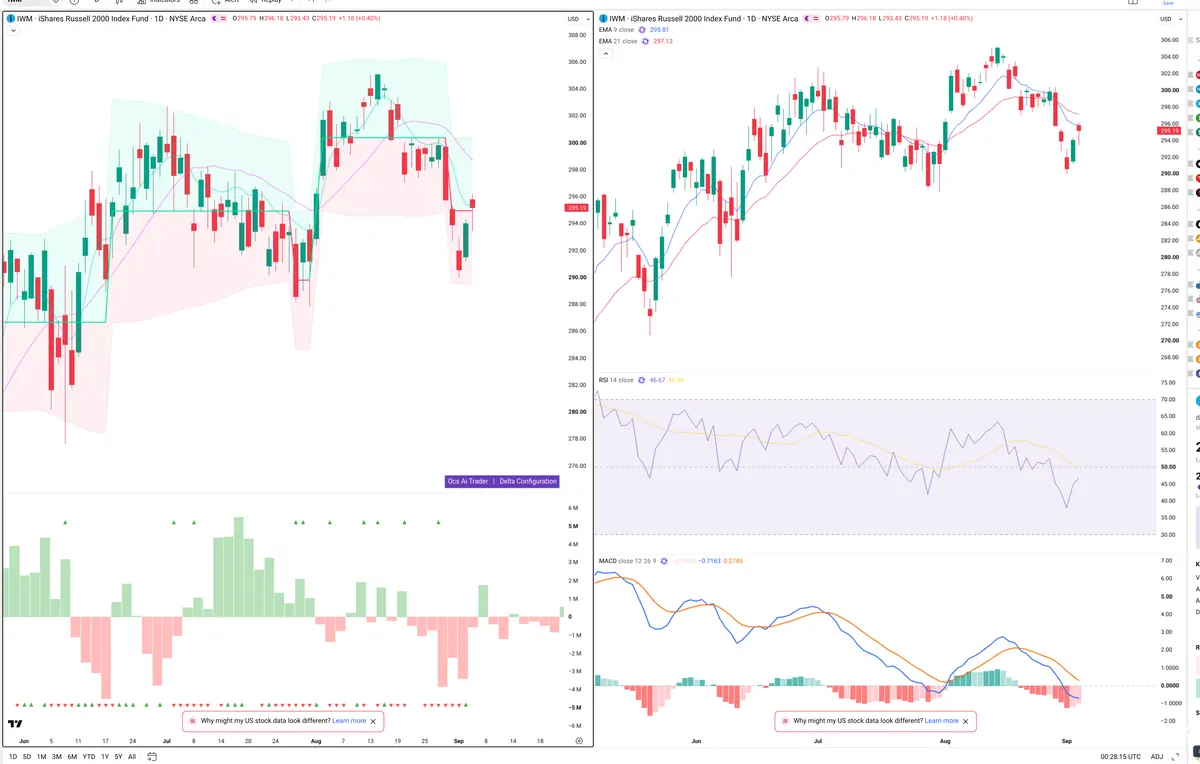The width and height of the screenshot is (1200, 764).
Task: Click the 00:28:15 UTC timezone clock
Action: (x=1121, y=757)
